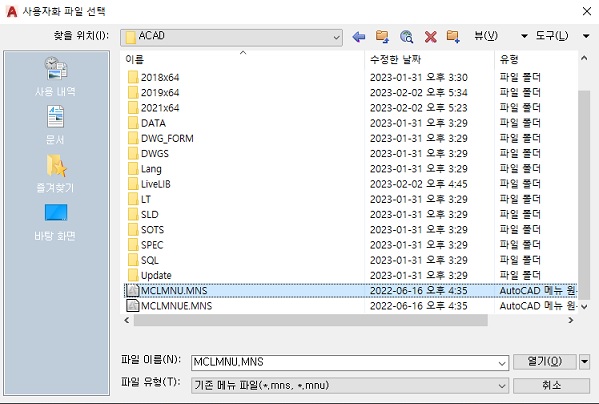Click the 열기(O) open button
Image resolution: width=599 pixels, height=404 pixels.
544,362
